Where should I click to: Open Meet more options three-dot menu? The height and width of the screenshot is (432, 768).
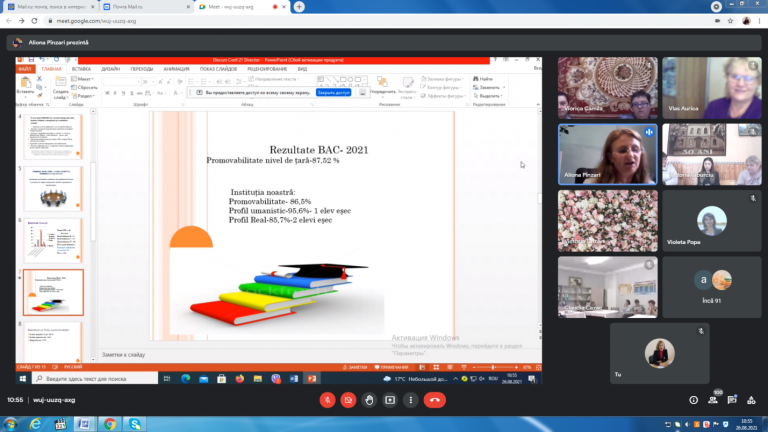pyautogui.click(x=411, y=400)
